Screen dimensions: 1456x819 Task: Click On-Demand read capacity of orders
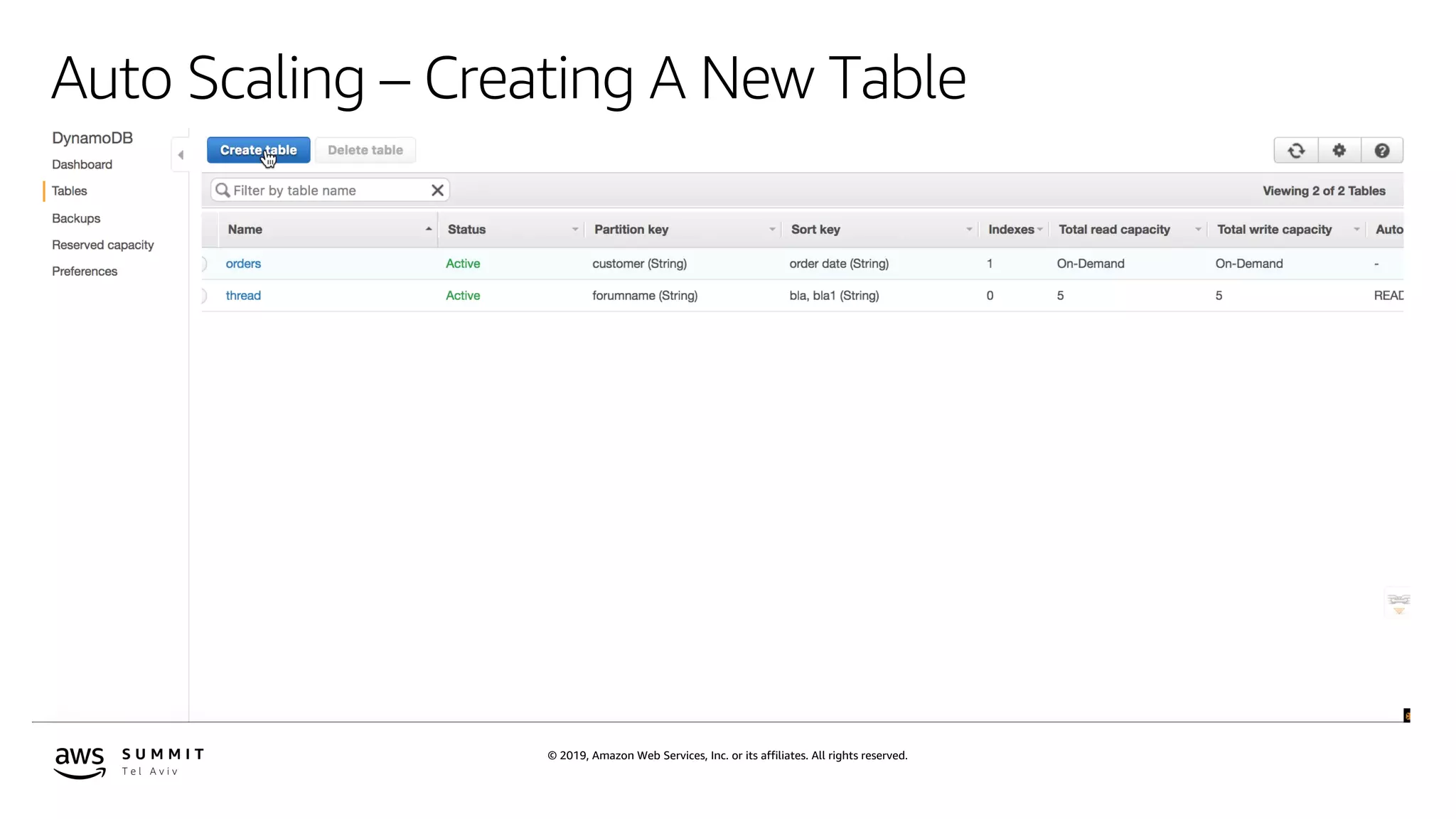(x=1091, y=264)
